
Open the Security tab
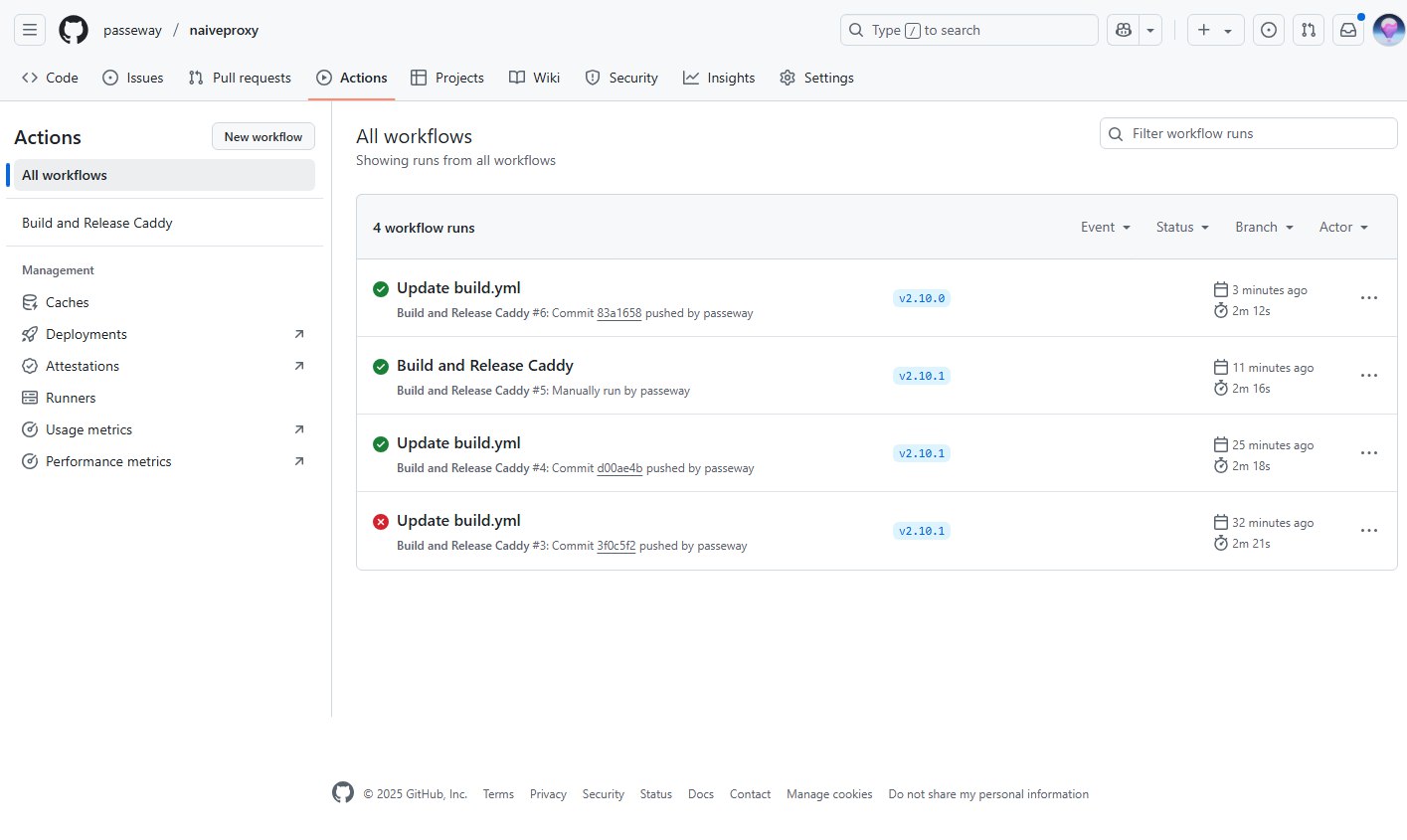tap(621, 78)
